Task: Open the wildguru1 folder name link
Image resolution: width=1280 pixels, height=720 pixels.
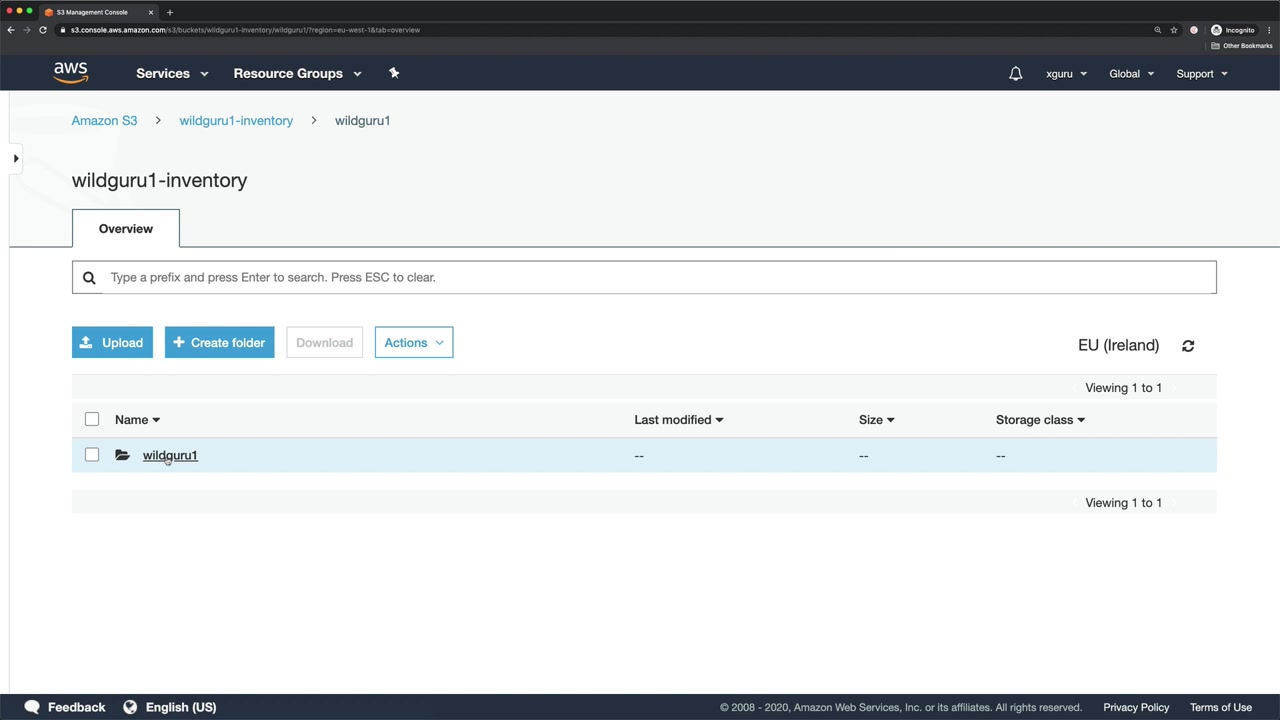Action: [170, 456]
